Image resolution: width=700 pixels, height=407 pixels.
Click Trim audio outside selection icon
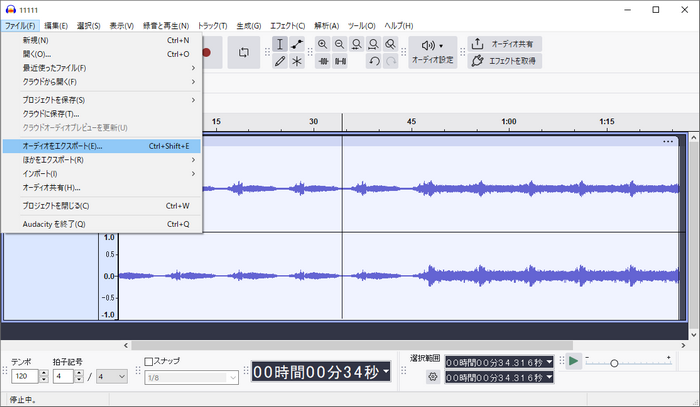tap(323, 61)
